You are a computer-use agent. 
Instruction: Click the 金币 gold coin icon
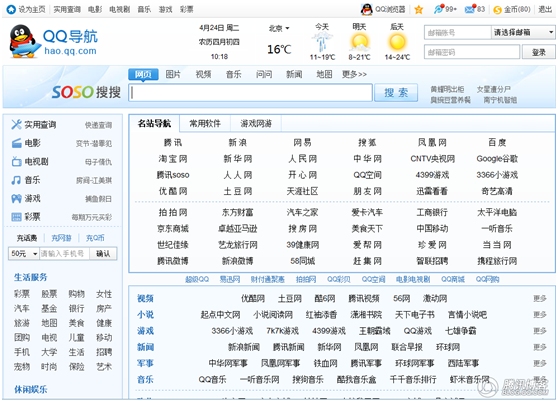click(x=498, y=10)
